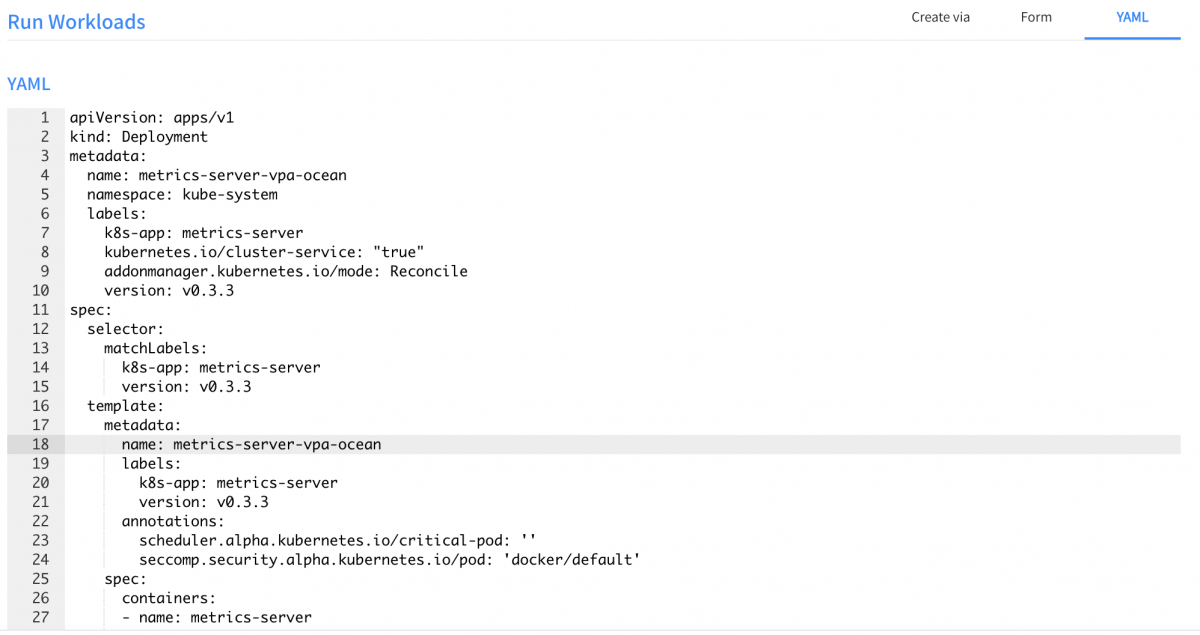Switch to the Form tab
This screenshot has height=635, width=1200.
tap(1036, 17)
